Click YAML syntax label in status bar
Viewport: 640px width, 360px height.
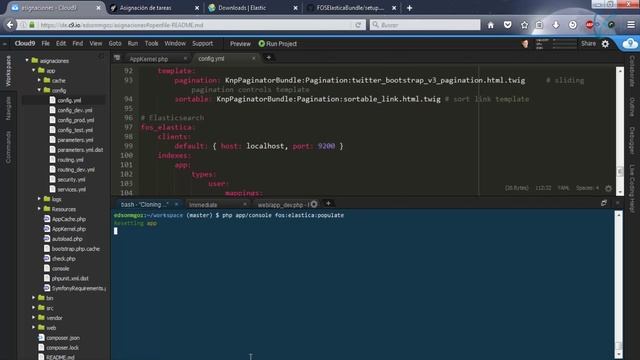click(x=563, y=188)
